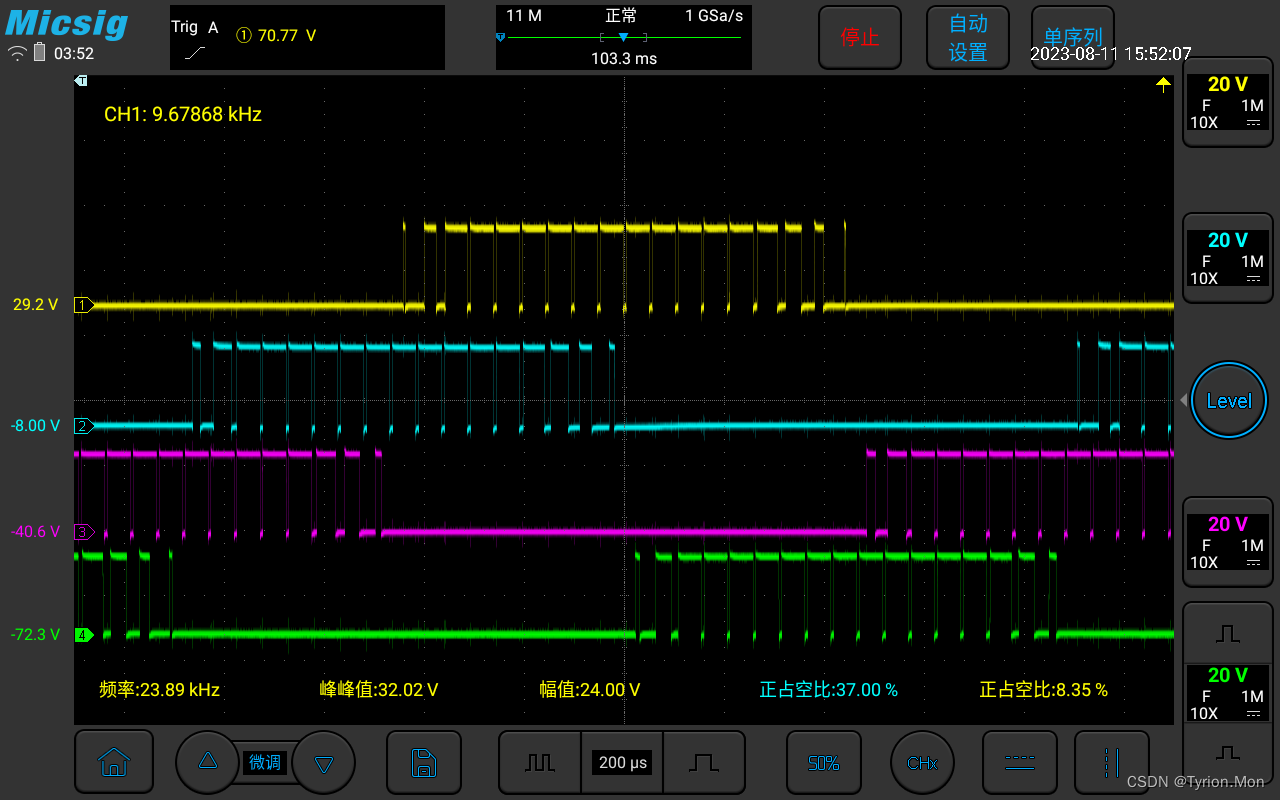This screenshot has height=800, width=1280.
Task: Adjust the round Level trigger knob
Action: [x=1229, y=400]
